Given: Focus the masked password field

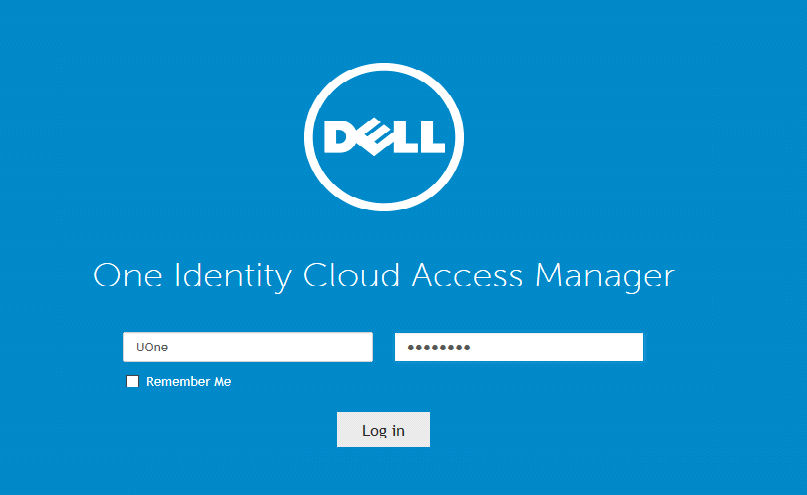Looking at the screenshot, I should [x=518, y=347].
